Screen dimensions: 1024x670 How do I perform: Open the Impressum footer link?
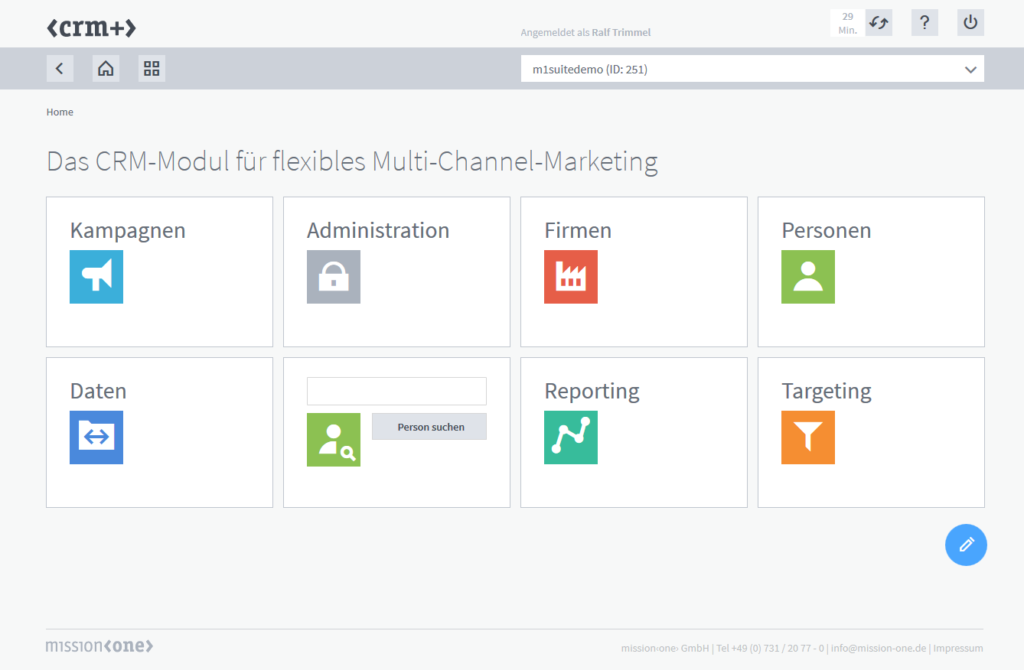point(958,648)
